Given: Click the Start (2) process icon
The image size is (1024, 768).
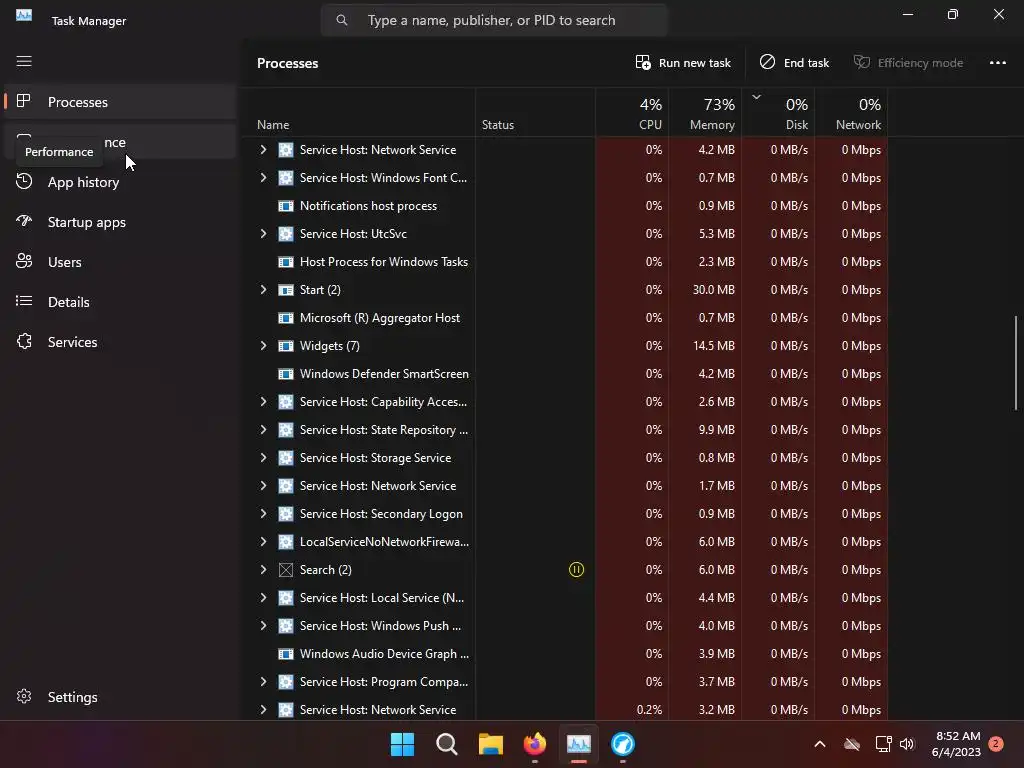Looking at the screenshot, I should coord(285,290).
